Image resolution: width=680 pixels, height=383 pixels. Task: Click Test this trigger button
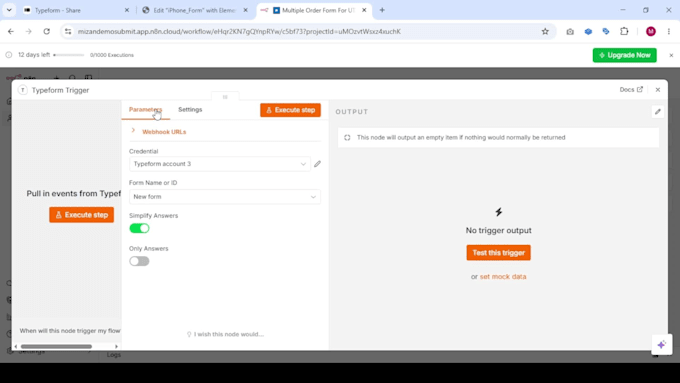click(498, 252)
